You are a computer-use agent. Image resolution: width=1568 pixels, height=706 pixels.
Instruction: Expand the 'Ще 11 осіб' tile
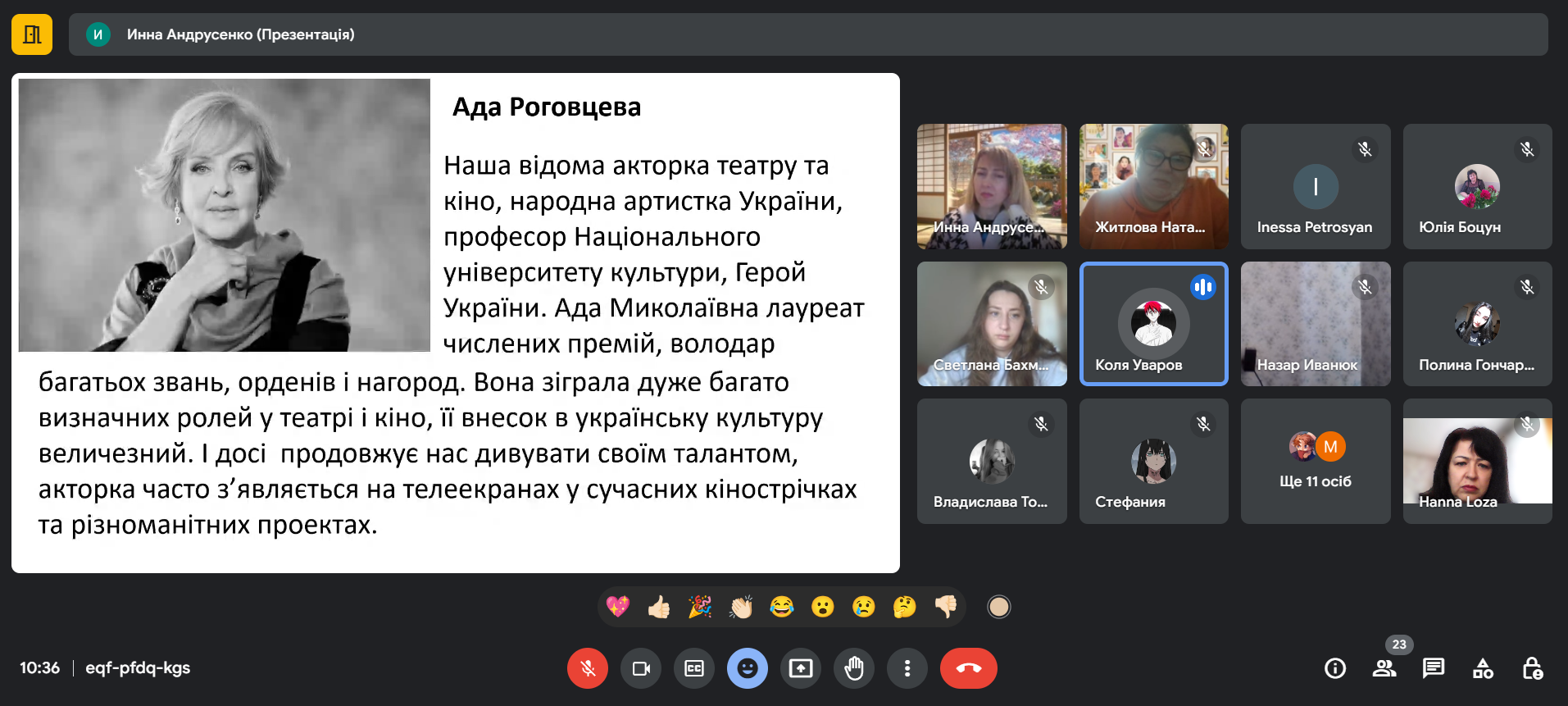1315,461
